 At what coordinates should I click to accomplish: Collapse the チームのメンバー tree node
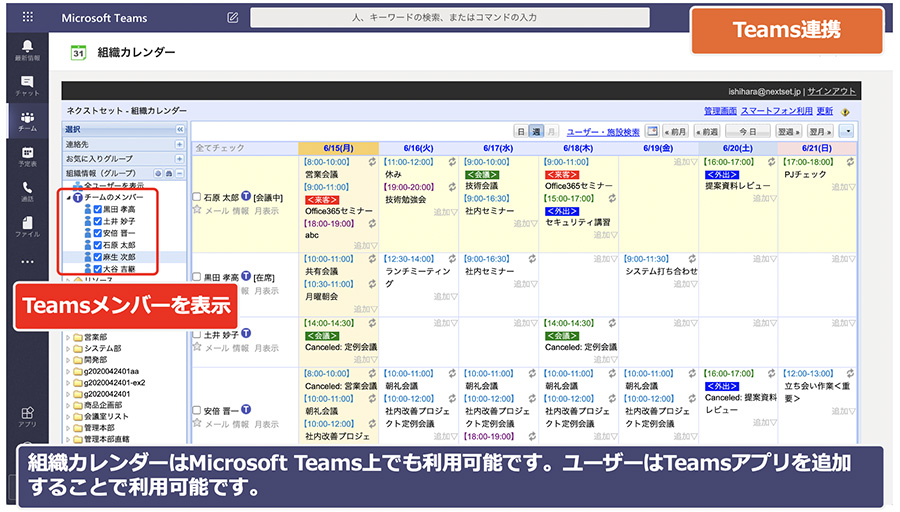coord(69,197)
